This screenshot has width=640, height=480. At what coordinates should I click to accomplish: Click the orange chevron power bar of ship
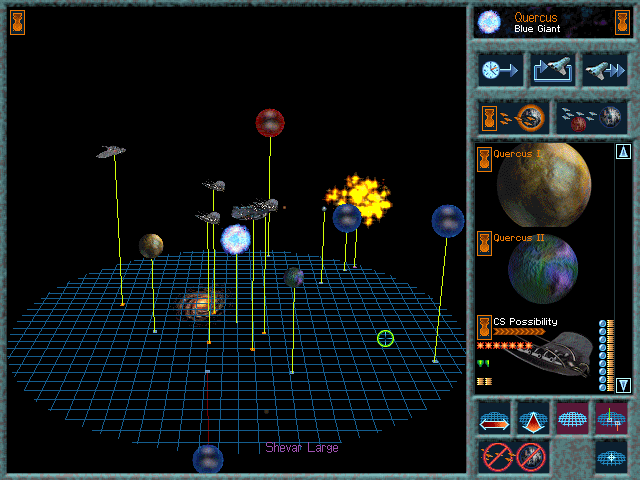coord(519,332)
